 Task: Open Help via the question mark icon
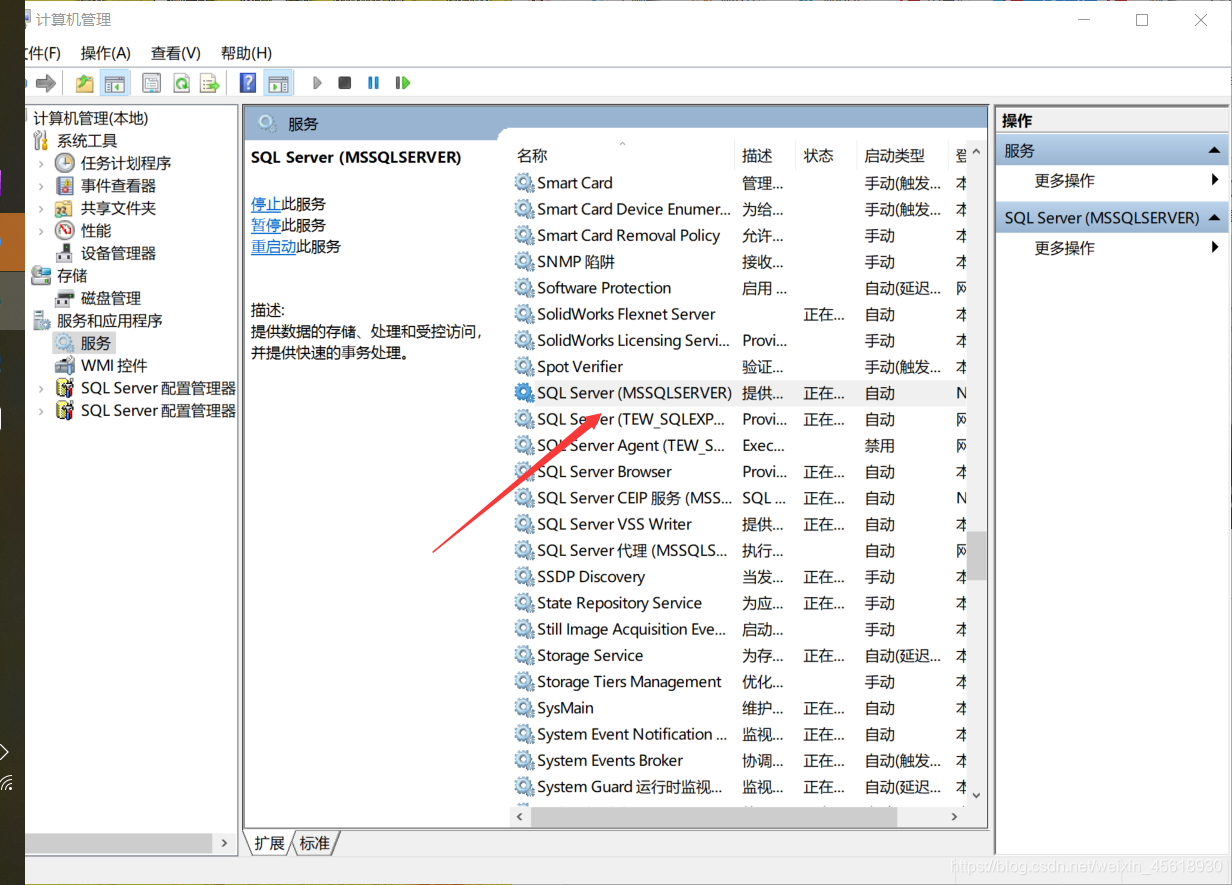(248, 83)
